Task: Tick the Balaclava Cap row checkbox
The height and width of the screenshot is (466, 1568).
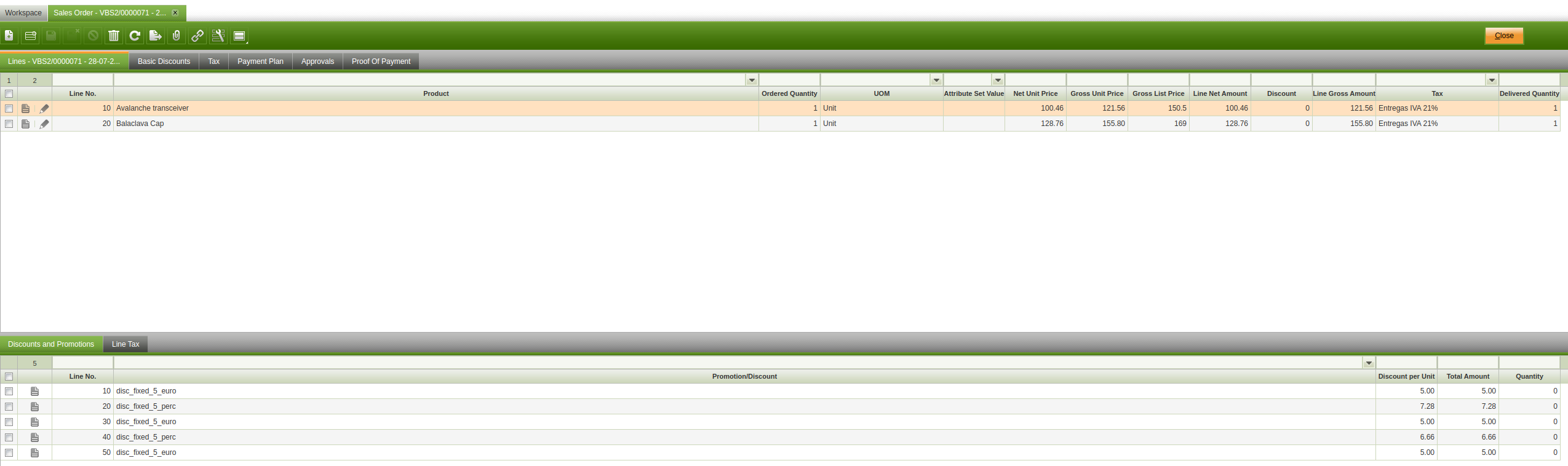Action: pos(9,124)
